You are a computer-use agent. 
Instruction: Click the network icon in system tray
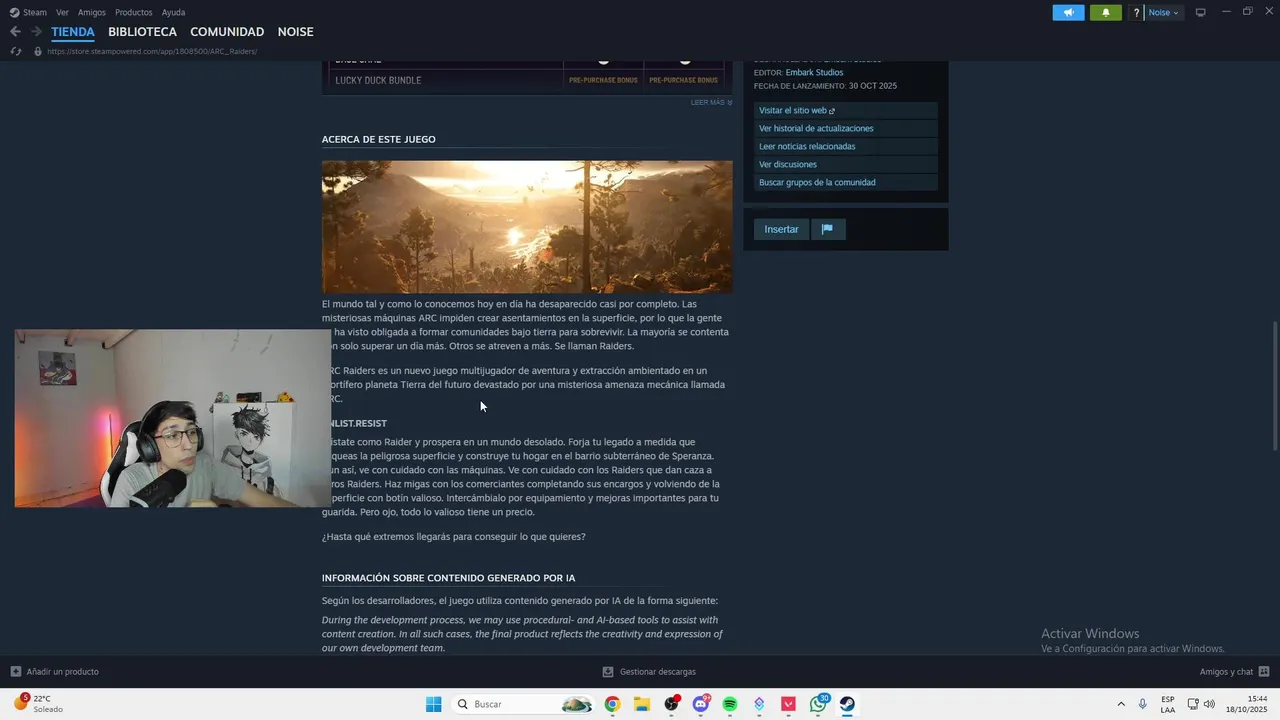(x=1192, y=704)
